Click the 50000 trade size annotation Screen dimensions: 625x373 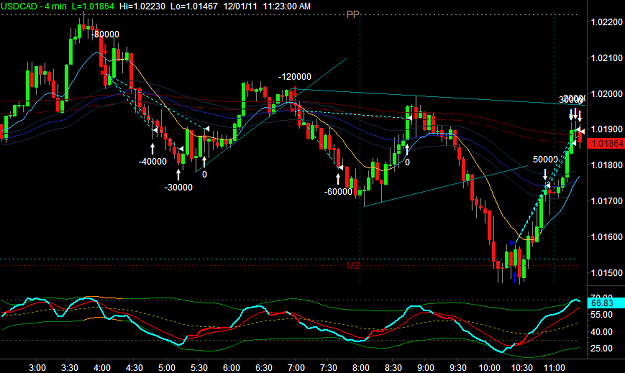[x=545, y=159]
